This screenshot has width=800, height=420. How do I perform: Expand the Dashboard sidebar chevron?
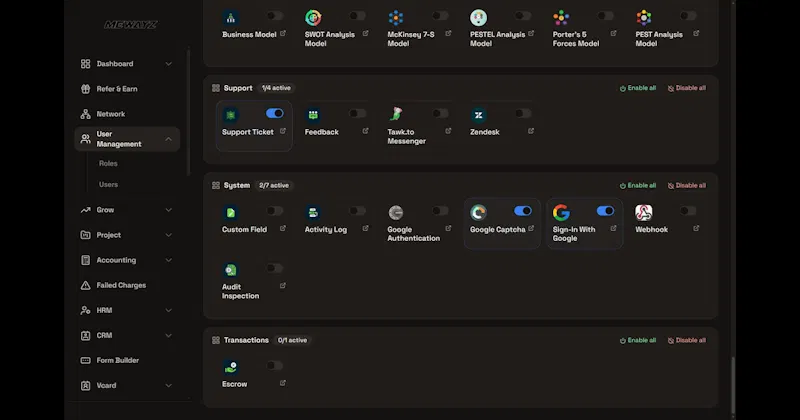(x=168, y=64)
